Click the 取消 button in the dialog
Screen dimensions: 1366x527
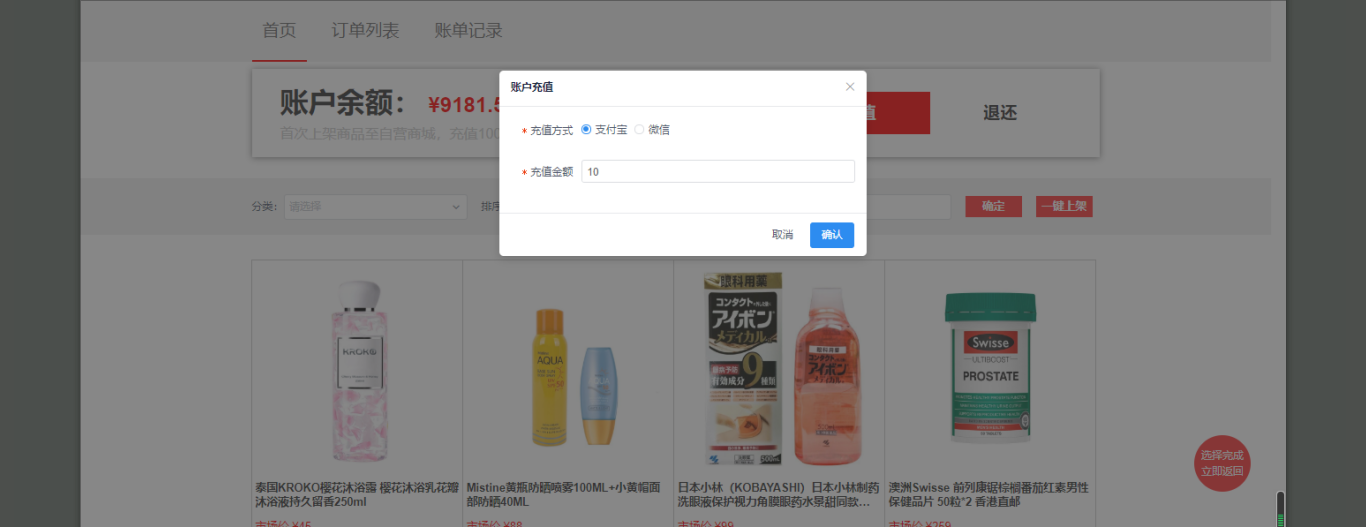[x=782, y=235]
